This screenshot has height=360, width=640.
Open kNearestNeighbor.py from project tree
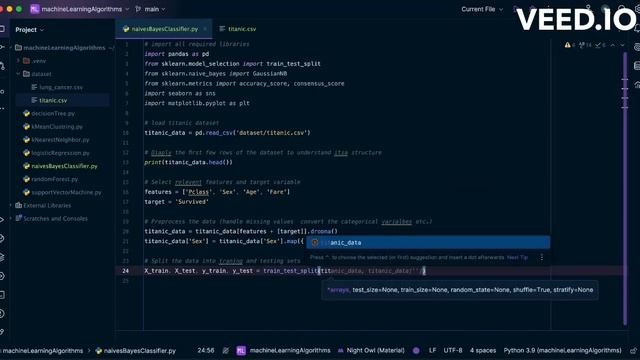pyautogui.click(x=56, y=140)
